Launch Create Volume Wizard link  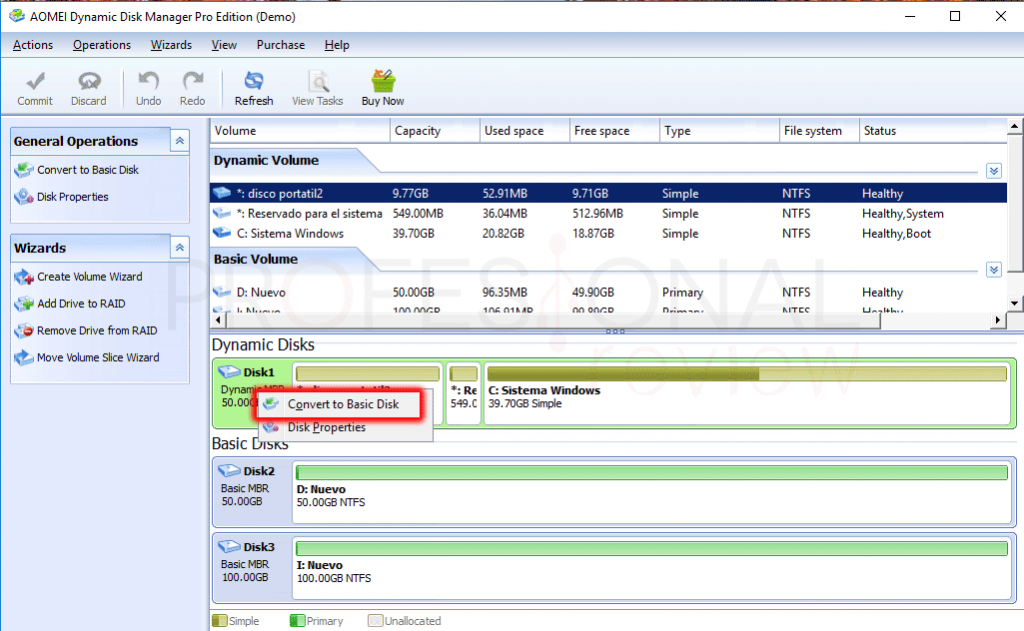pyautogui.click(x=89, y=277)
